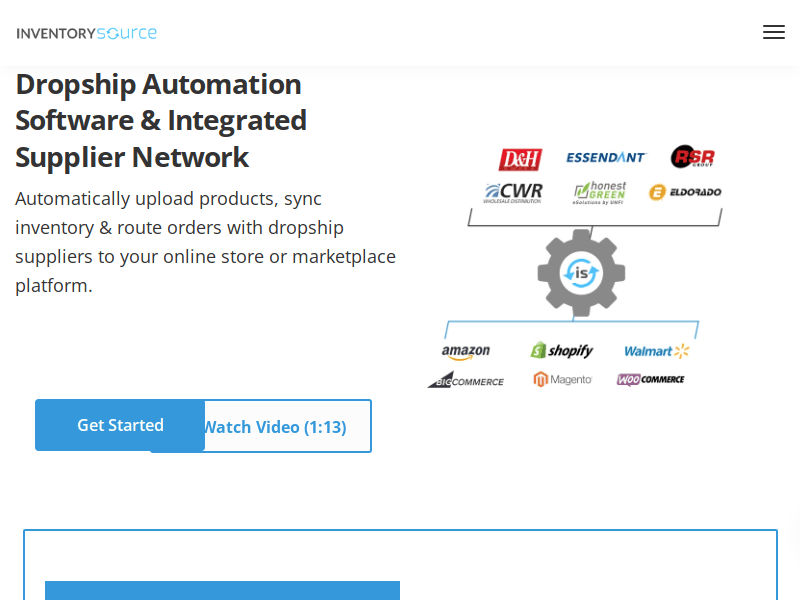The width and height of the screenshot is (800, 600).
Task: Click the central gear sync icon
Action: [x=581, y=272]
